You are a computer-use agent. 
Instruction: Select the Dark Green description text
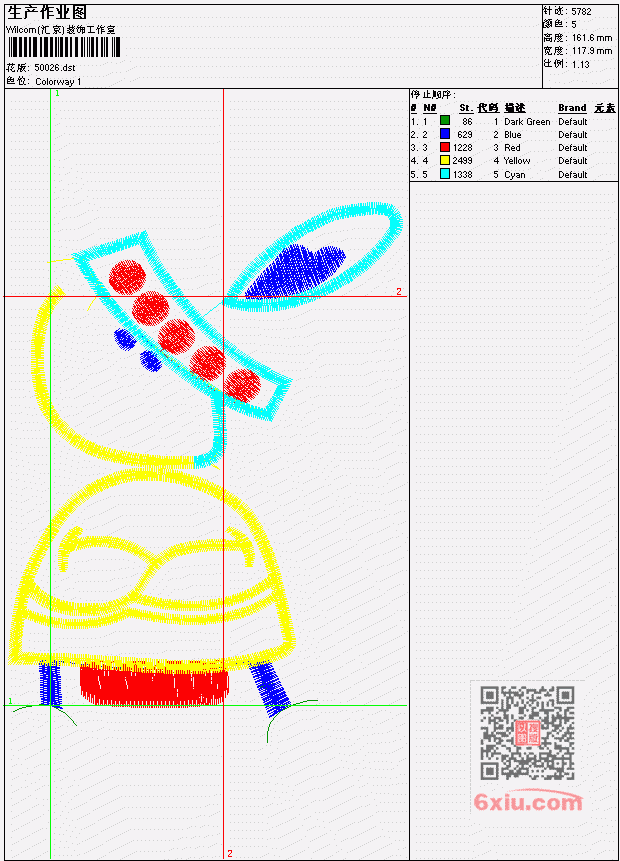(527, 122)
